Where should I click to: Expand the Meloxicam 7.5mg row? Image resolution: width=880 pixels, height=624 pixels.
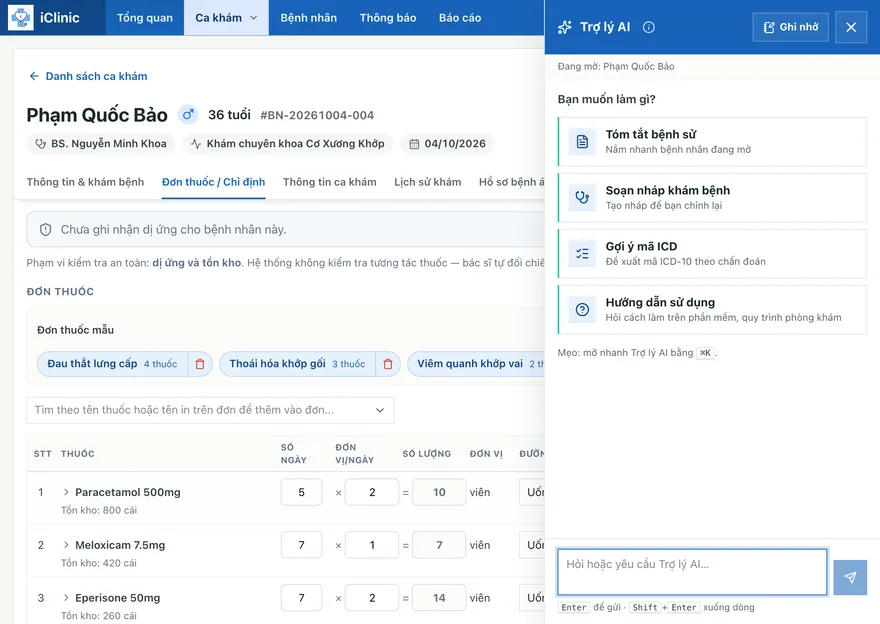[x=66, y=545]
